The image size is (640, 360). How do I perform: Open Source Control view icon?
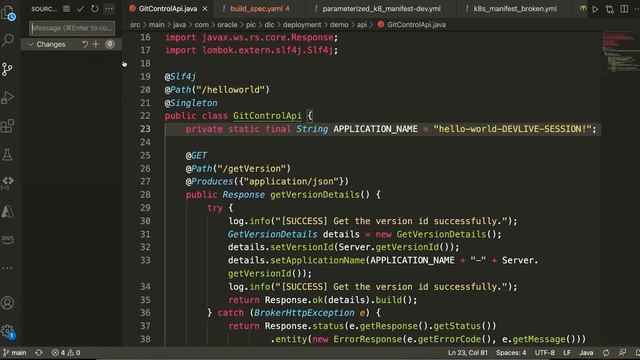[7, 69]
